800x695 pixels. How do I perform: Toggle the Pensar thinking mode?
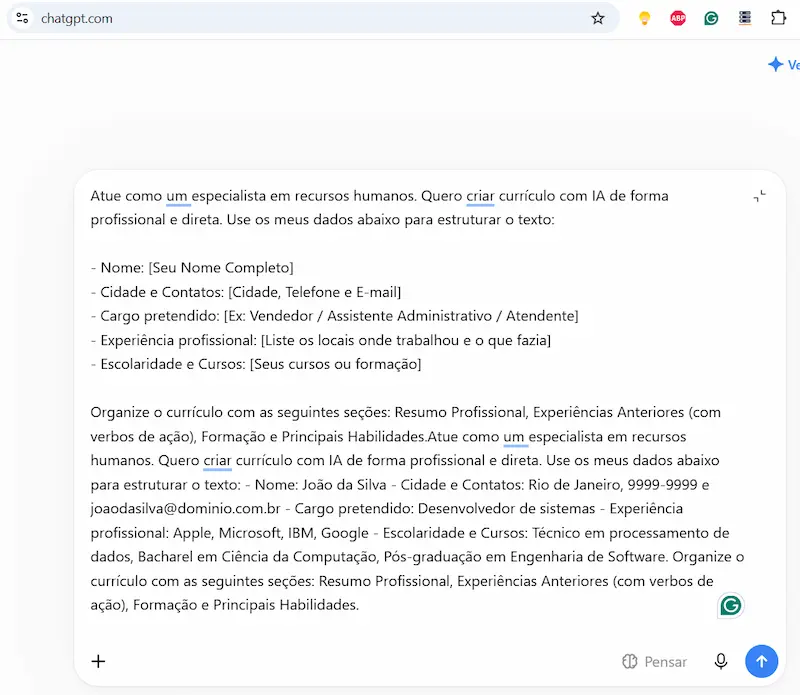(654, 662)
